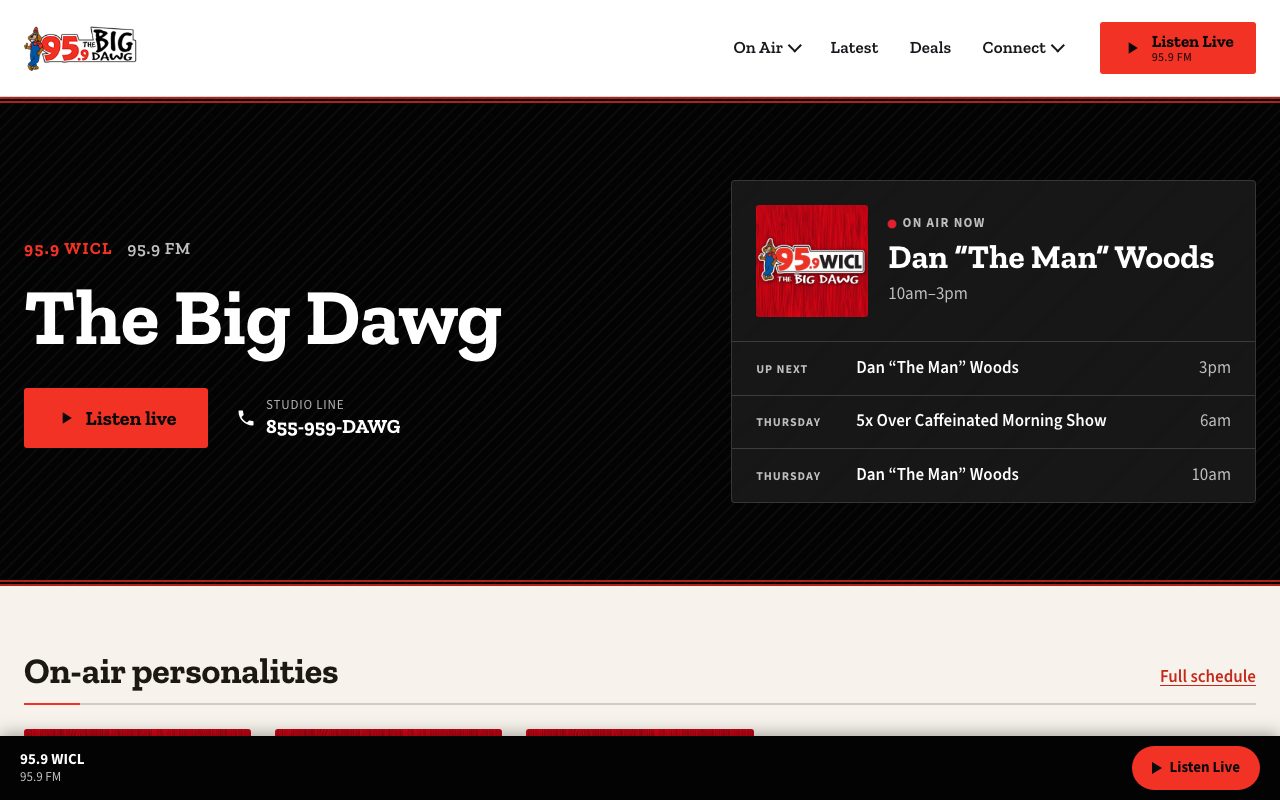
Task: Click The Big Dawg heading
Action: pos(263,320)
